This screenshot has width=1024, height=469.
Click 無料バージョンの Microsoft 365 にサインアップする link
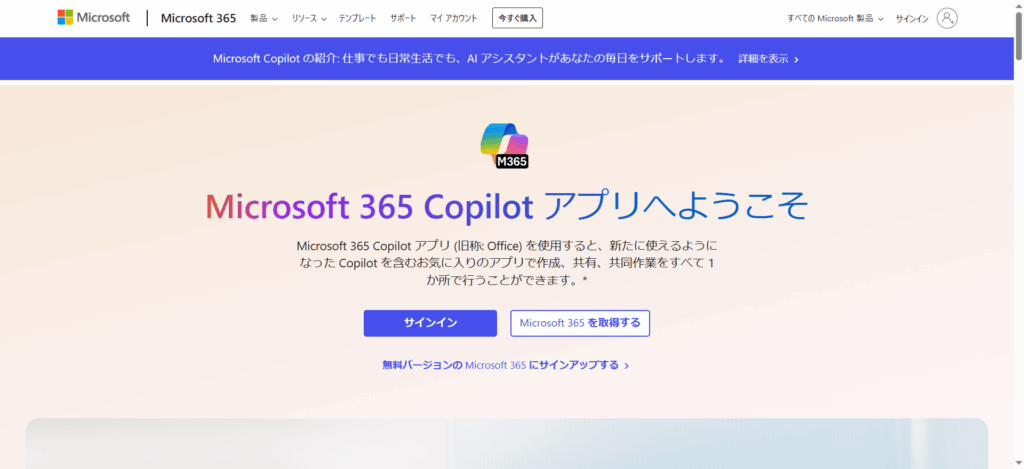506,365
